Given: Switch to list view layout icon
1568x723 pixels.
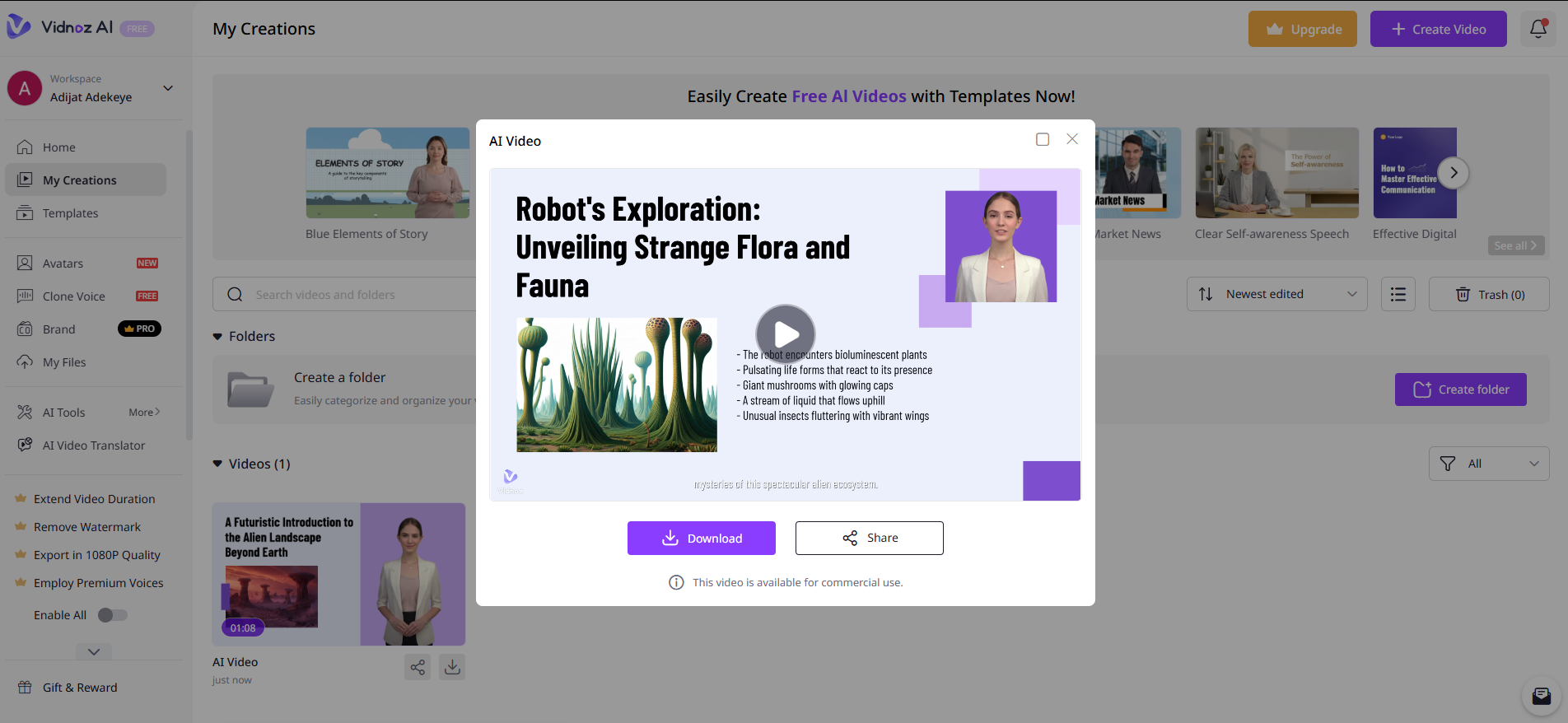Looking at the screenshot, I should pyautogui.click(x=1398, y=294).
